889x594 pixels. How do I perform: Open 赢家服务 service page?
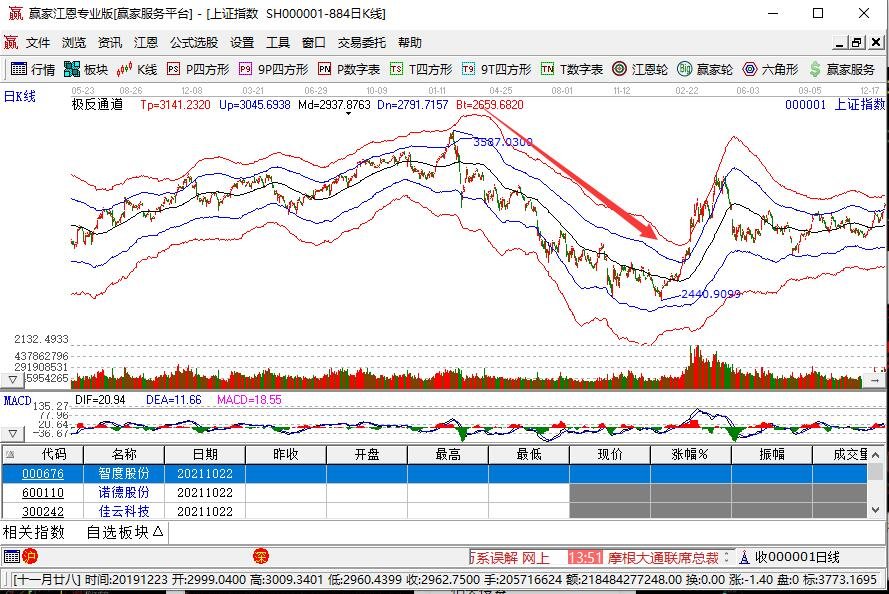coord(842,69)
